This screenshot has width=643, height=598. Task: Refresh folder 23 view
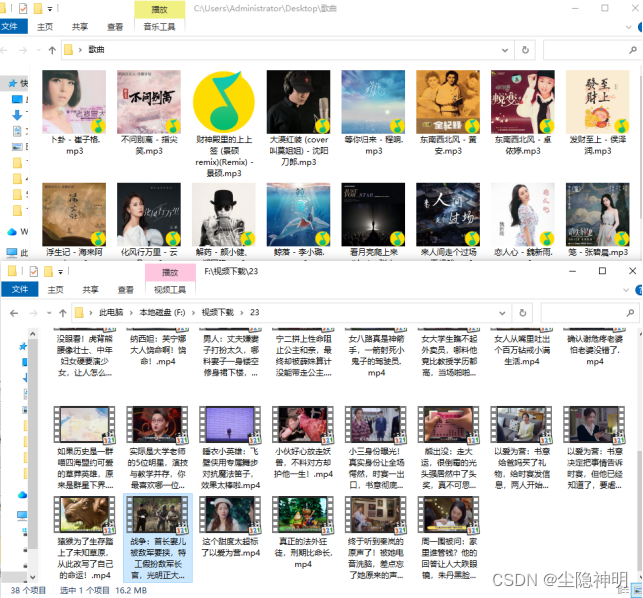523,313
